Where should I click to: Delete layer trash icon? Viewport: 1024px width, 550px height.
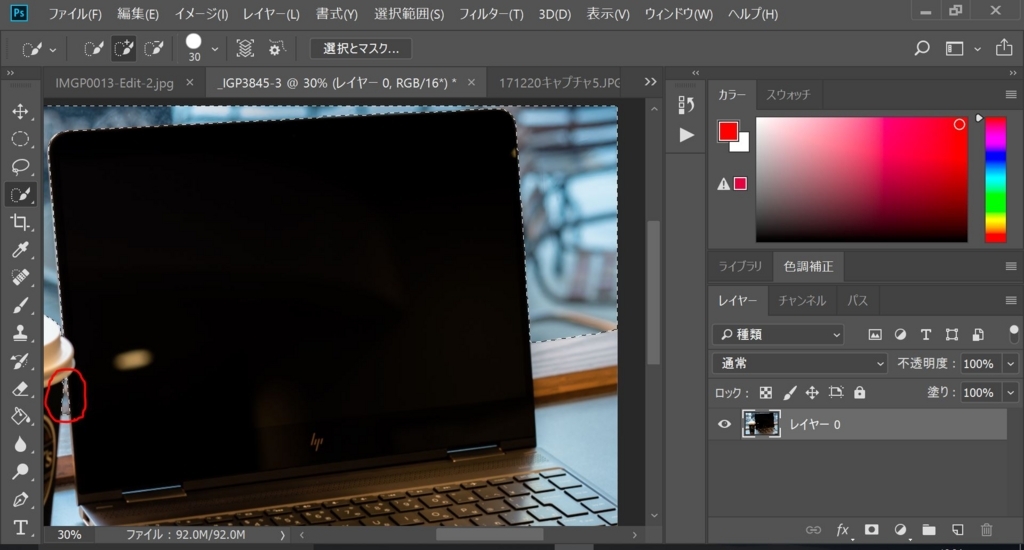(x=987, y=530)
